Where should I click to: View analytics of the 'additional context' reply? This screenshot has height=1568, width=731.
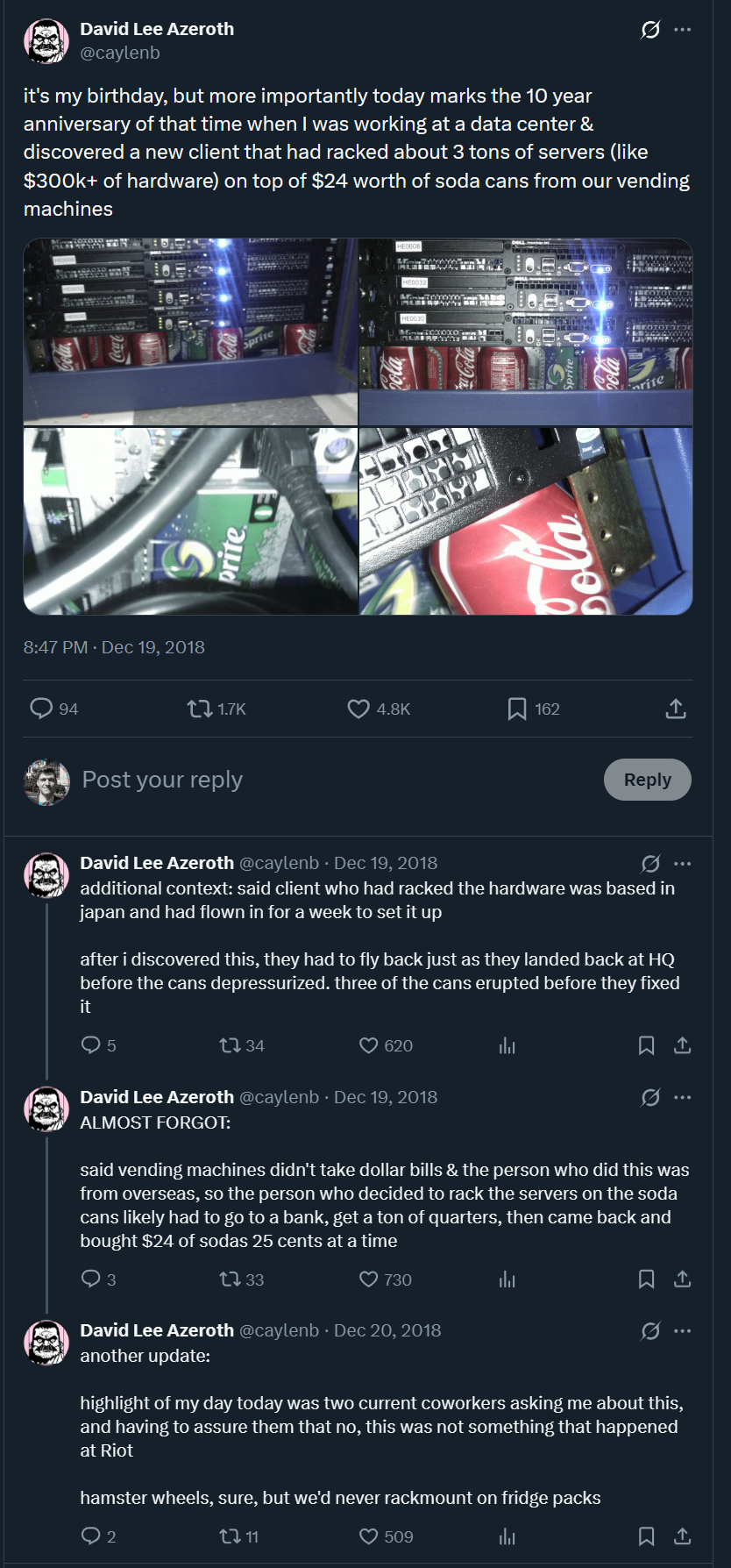[x=507, y=1045]
